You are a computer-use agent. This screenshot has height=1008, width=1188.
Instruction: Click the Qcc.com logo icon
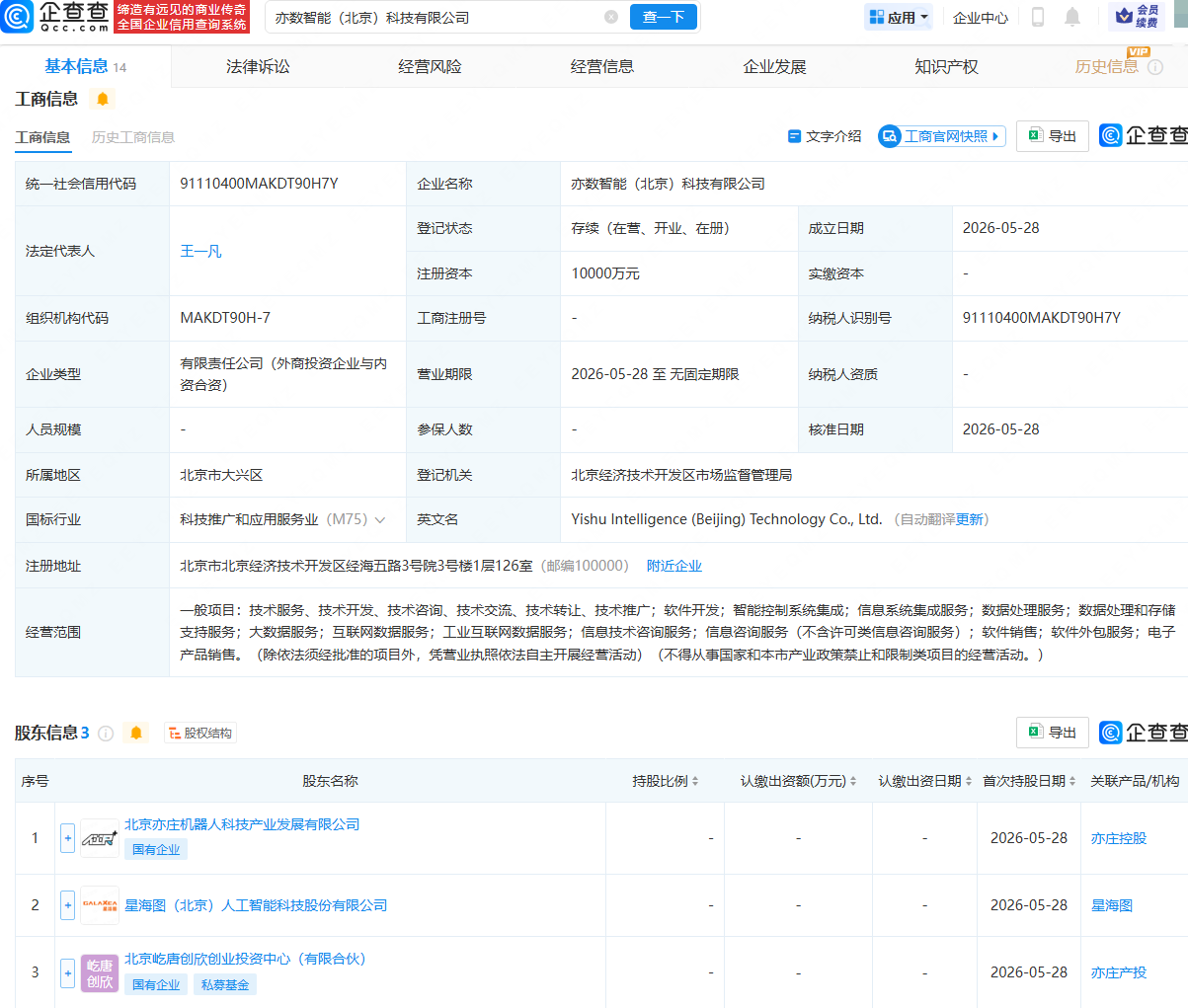coord(18,17)
